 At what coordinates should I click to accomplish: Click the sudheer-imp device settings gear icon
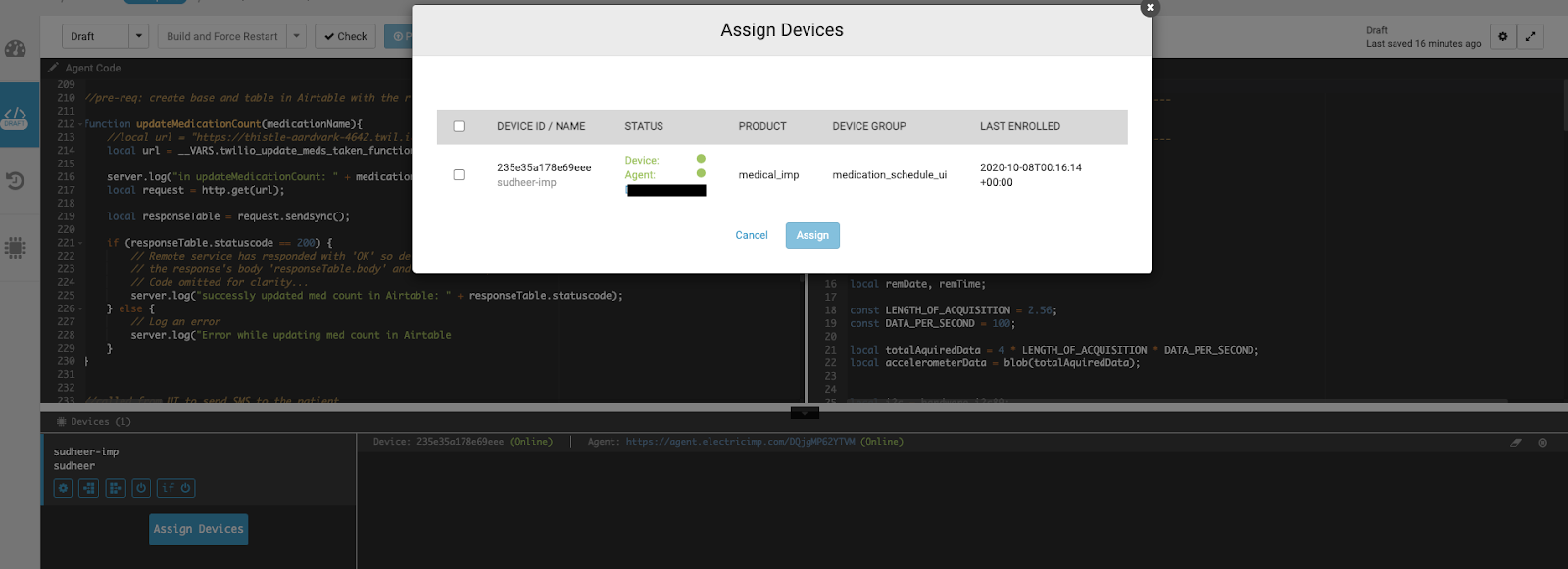tap(64, 488)
